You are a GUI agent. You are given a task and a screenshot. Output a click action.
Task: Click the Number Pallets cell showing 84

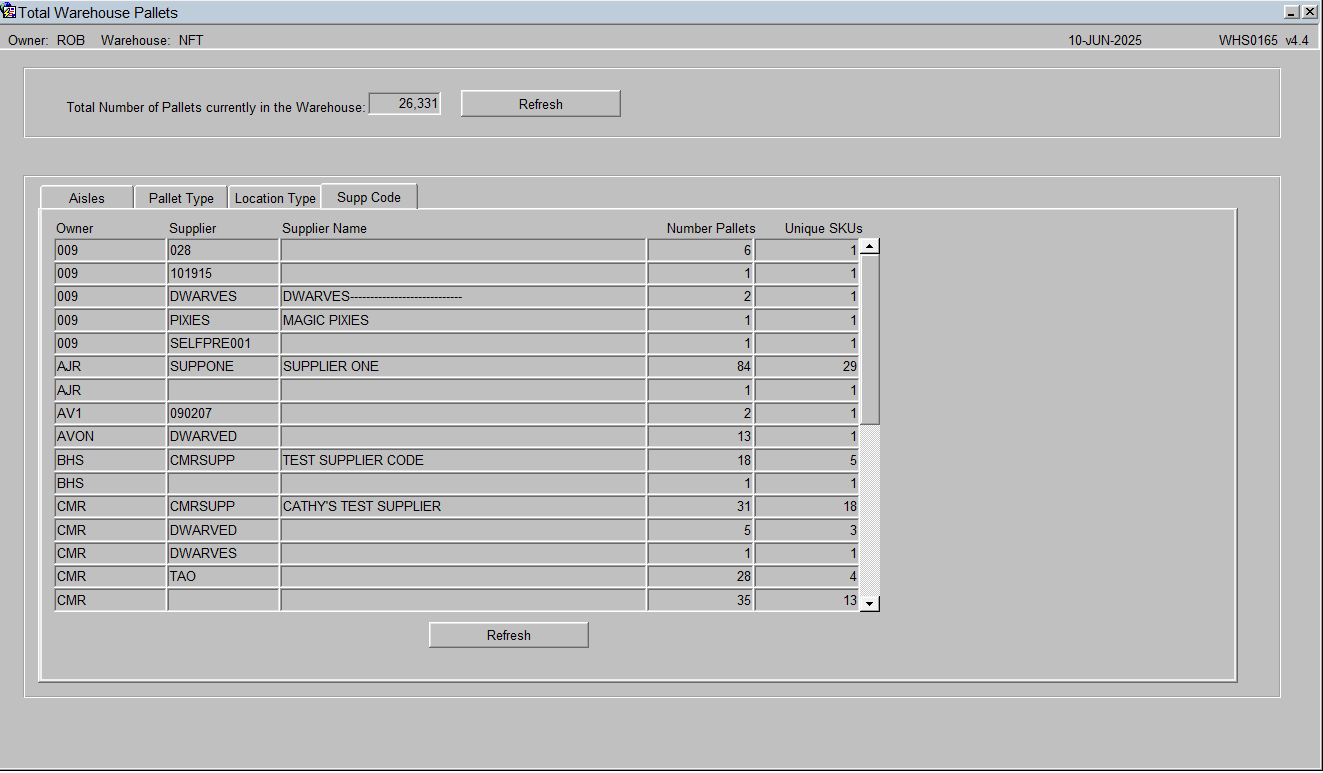coord(701,367)
